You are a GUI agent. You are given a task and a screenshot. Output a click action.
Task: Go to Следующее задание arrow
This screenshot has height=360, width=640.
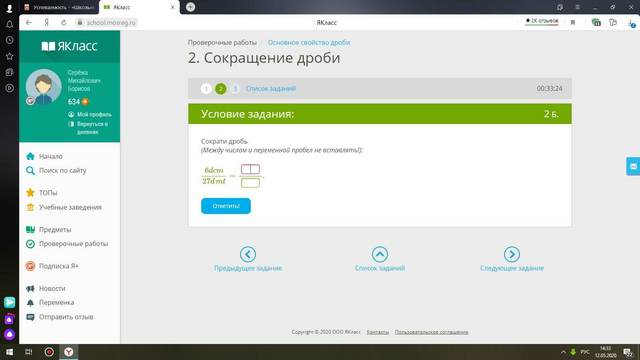(511, 254)
